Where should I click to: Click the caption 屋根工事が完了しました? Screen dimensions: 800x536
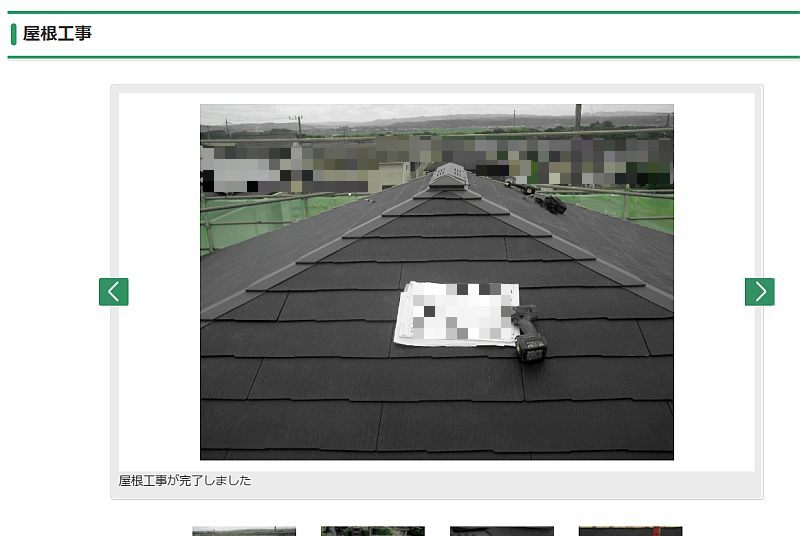tap(185, 480)
